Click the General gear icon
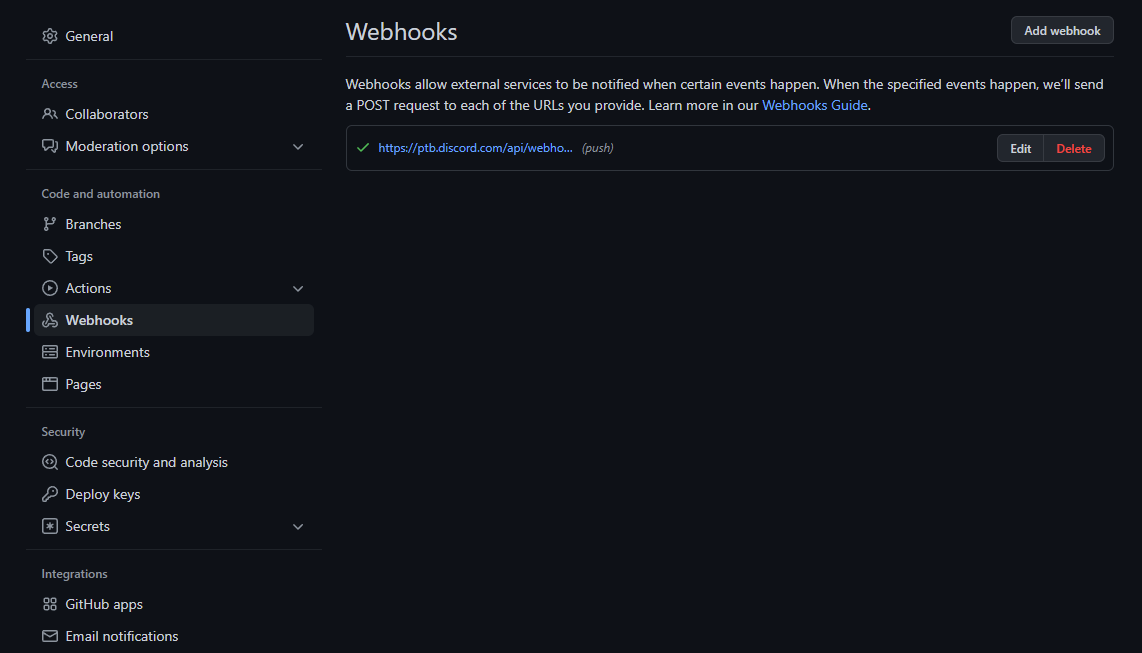 click(50, 36)
